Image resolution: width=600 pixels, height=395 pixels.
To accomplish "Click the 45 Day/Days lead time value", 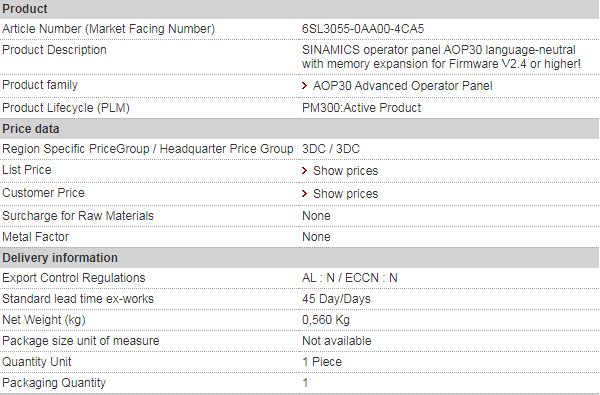I will (336, 299).
